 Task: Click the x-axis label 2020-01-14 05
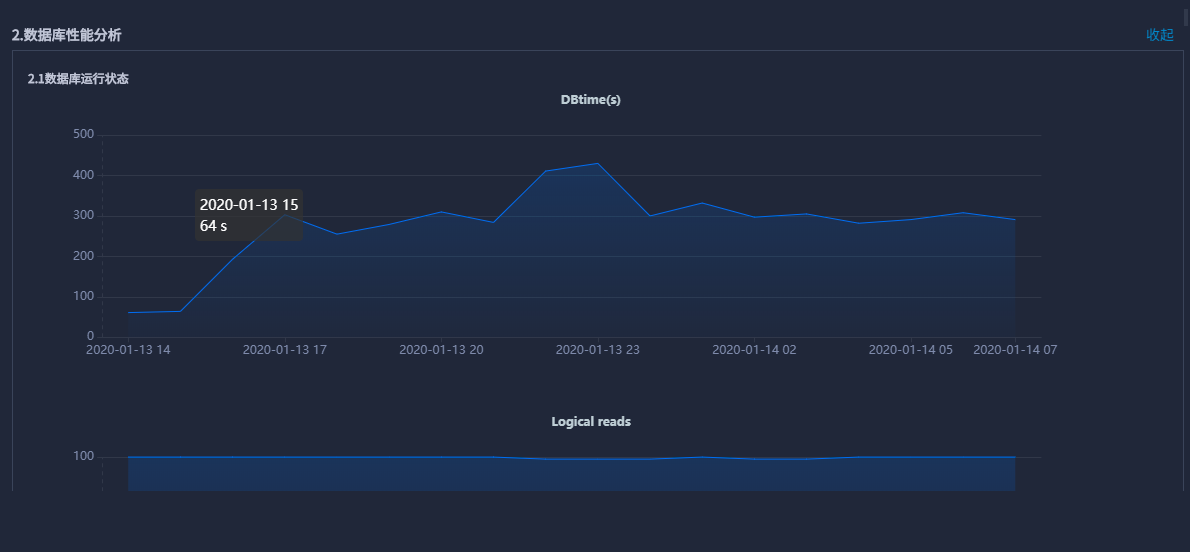coord(910,350)
